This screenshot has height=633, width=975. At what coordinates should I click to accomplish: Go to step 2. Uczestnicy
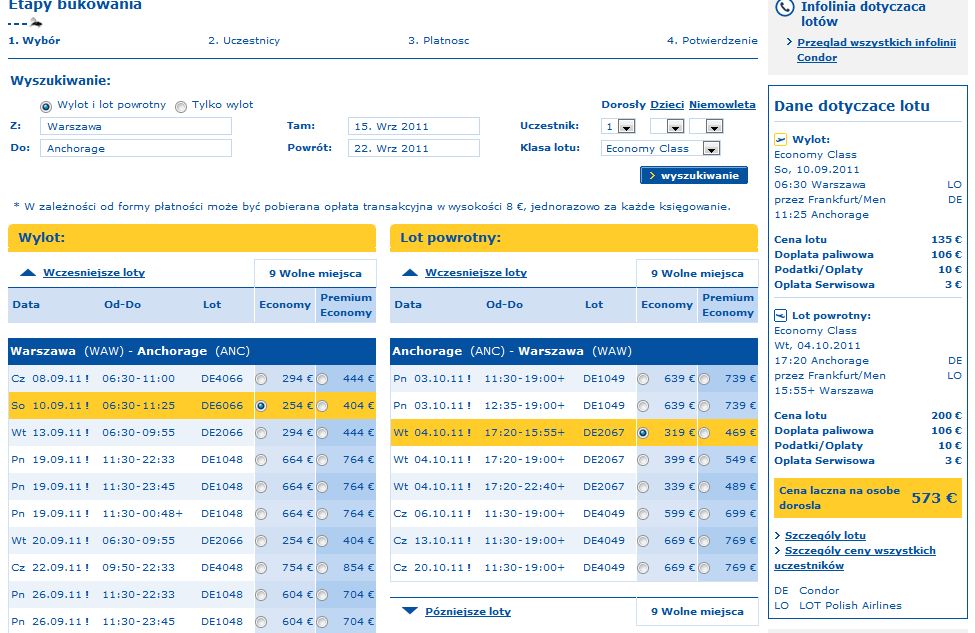tap(244, 40)
